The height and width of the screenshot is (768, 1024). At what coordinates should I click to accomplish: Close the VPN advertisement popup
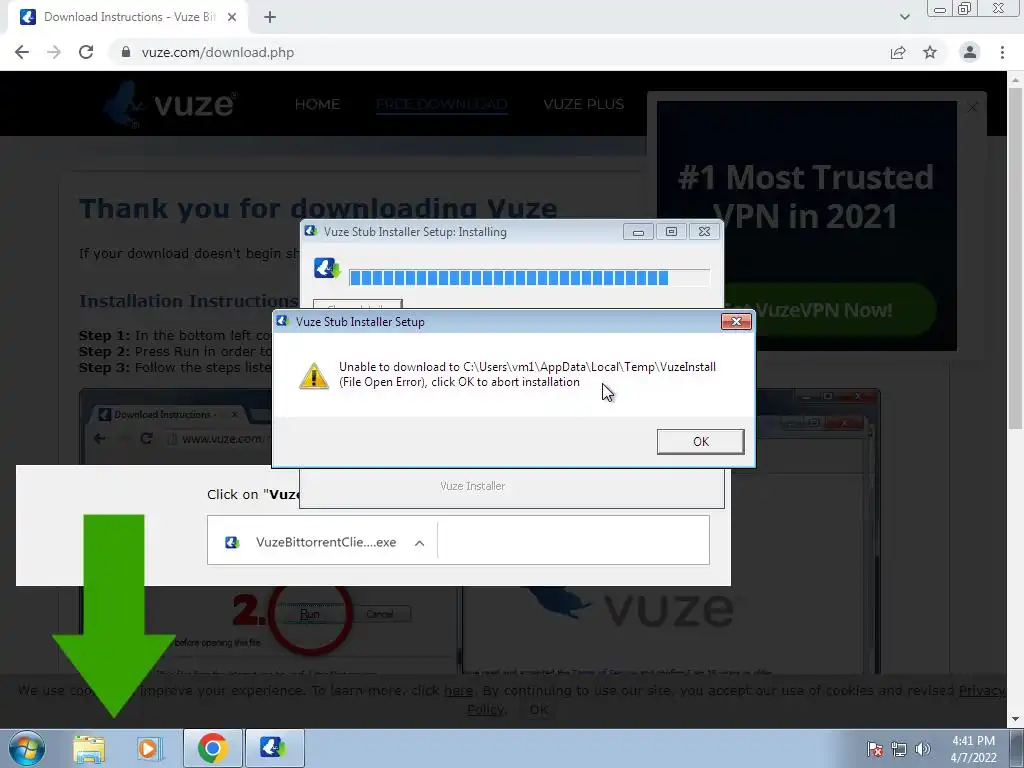point(972,107)
